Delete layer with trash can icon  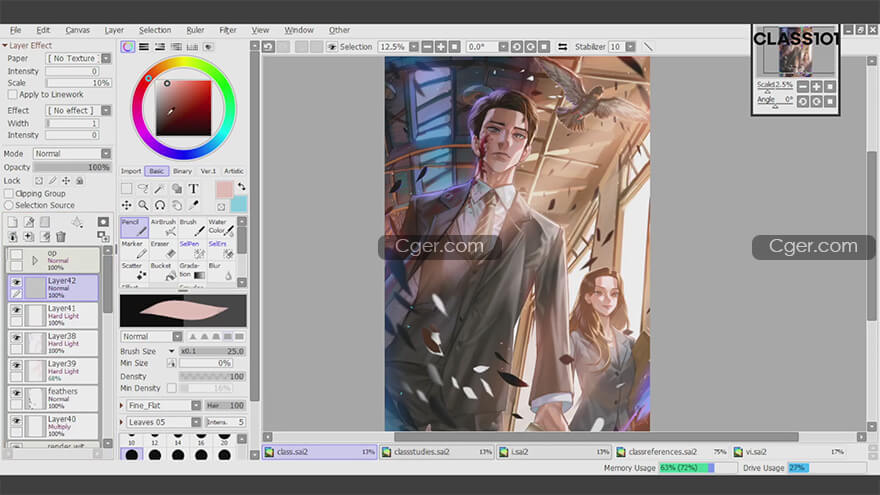61,237
